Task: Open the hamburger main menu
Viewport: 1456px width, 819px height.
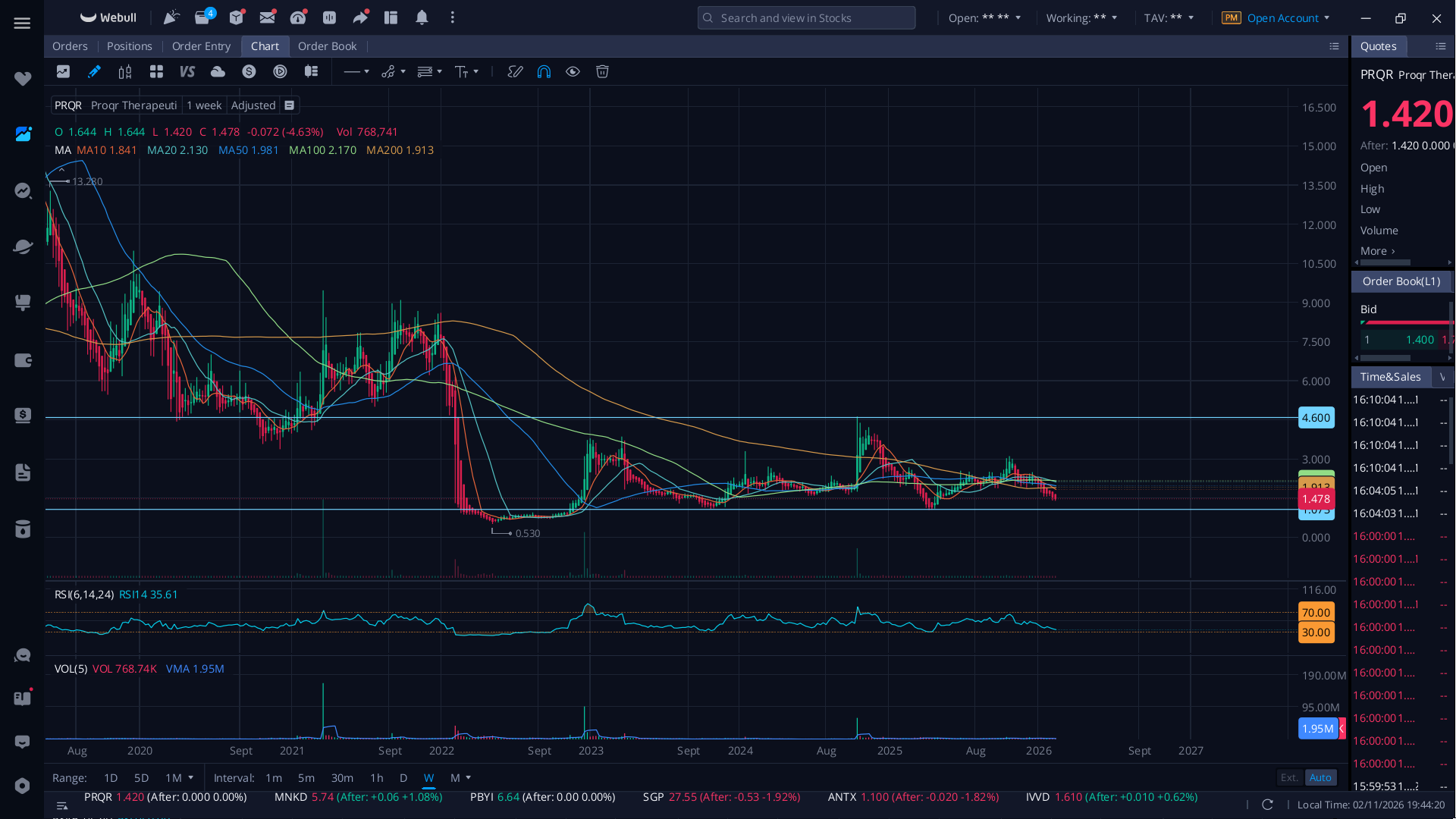Action: [x=22, y=24]
